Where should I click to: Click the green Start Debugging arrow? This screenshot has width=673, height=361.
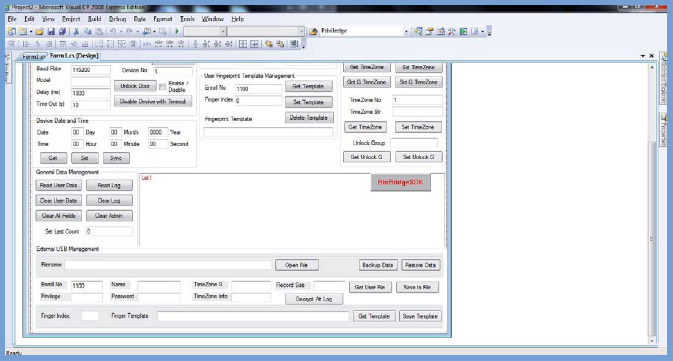point(177,31)
